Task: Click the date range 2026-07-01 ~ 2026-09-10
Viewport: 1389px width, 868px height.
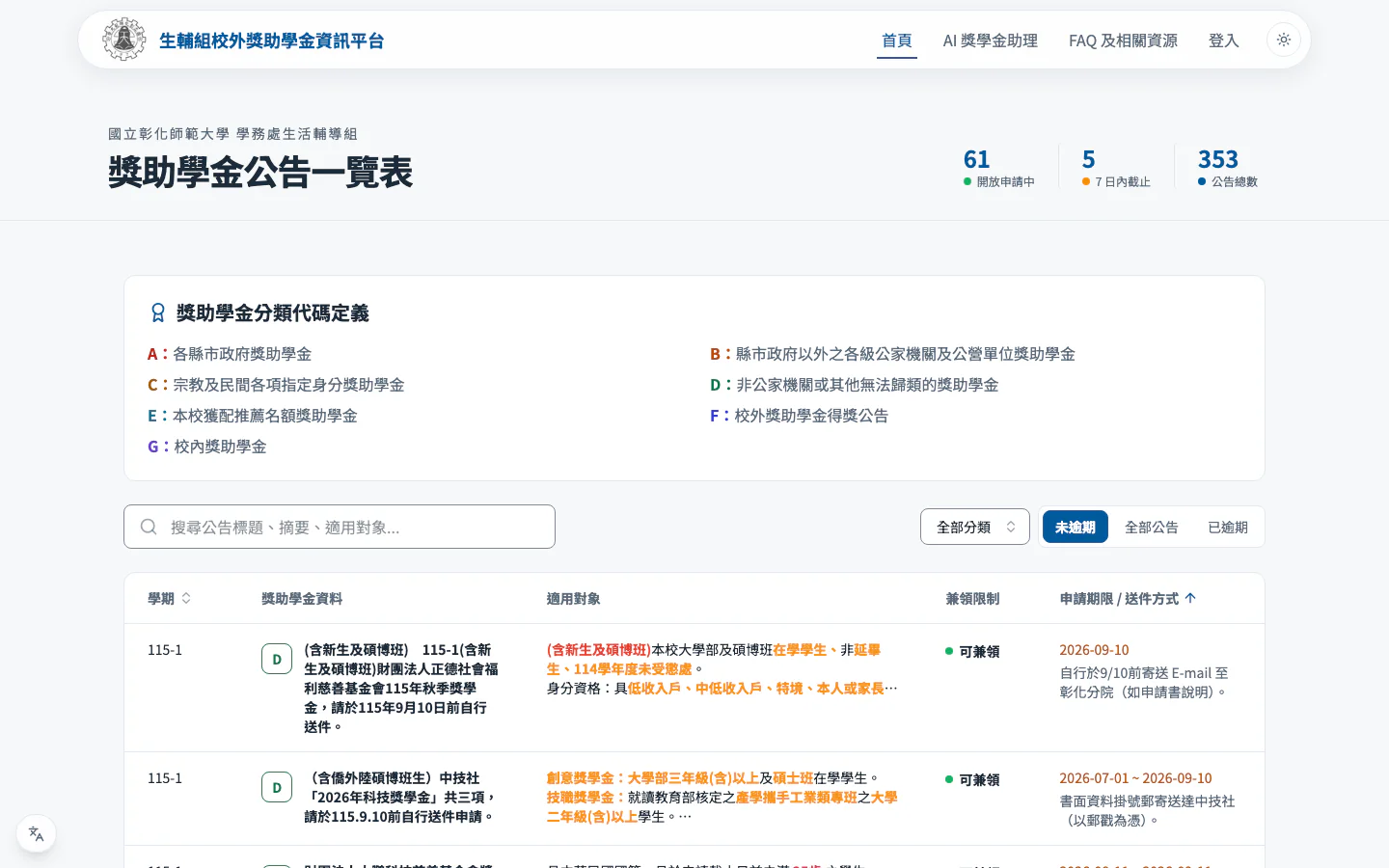Action: [1135, 778]
